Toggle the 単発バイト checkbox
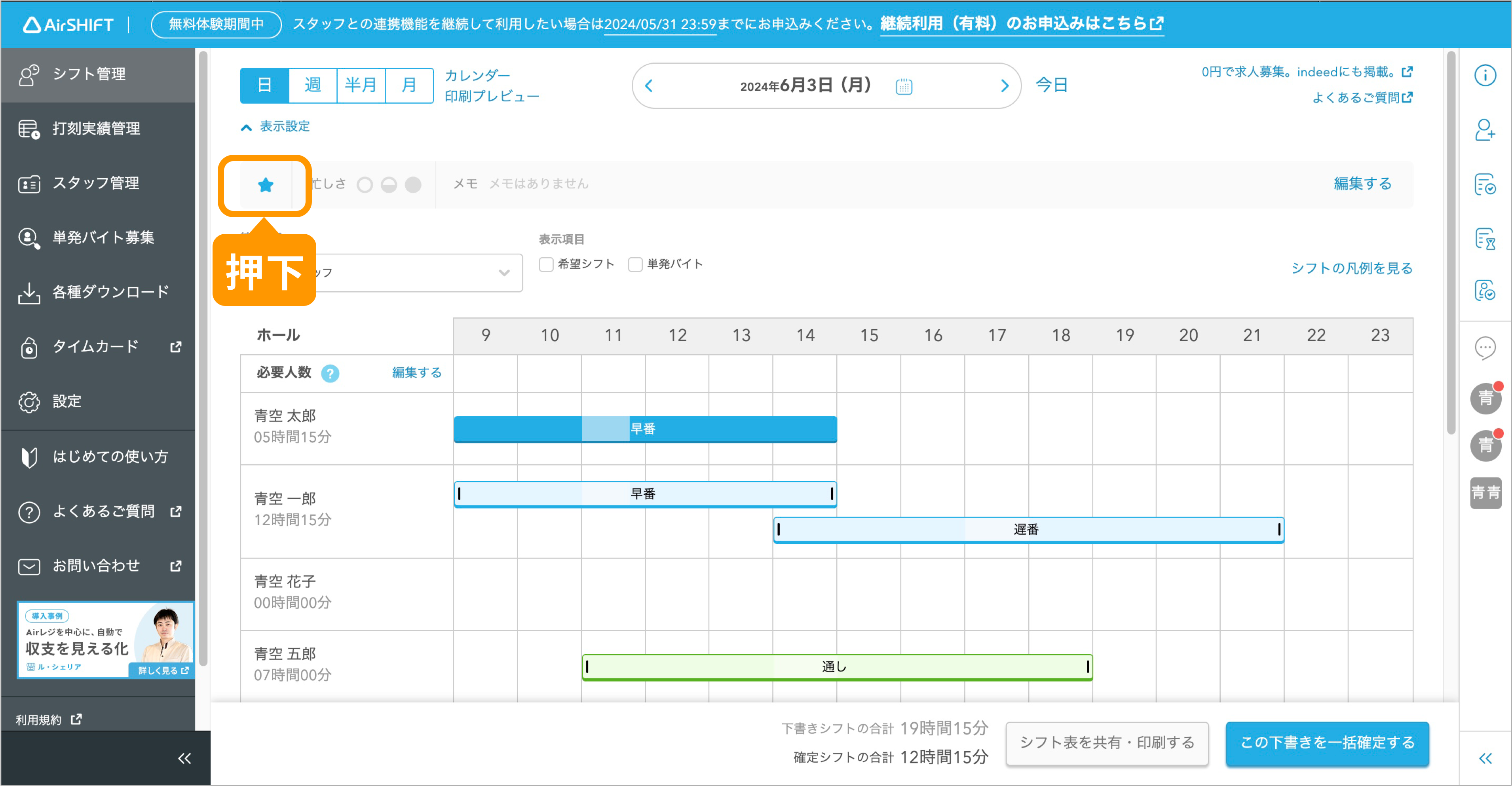1512x786 pixels. tap(635, 264)
